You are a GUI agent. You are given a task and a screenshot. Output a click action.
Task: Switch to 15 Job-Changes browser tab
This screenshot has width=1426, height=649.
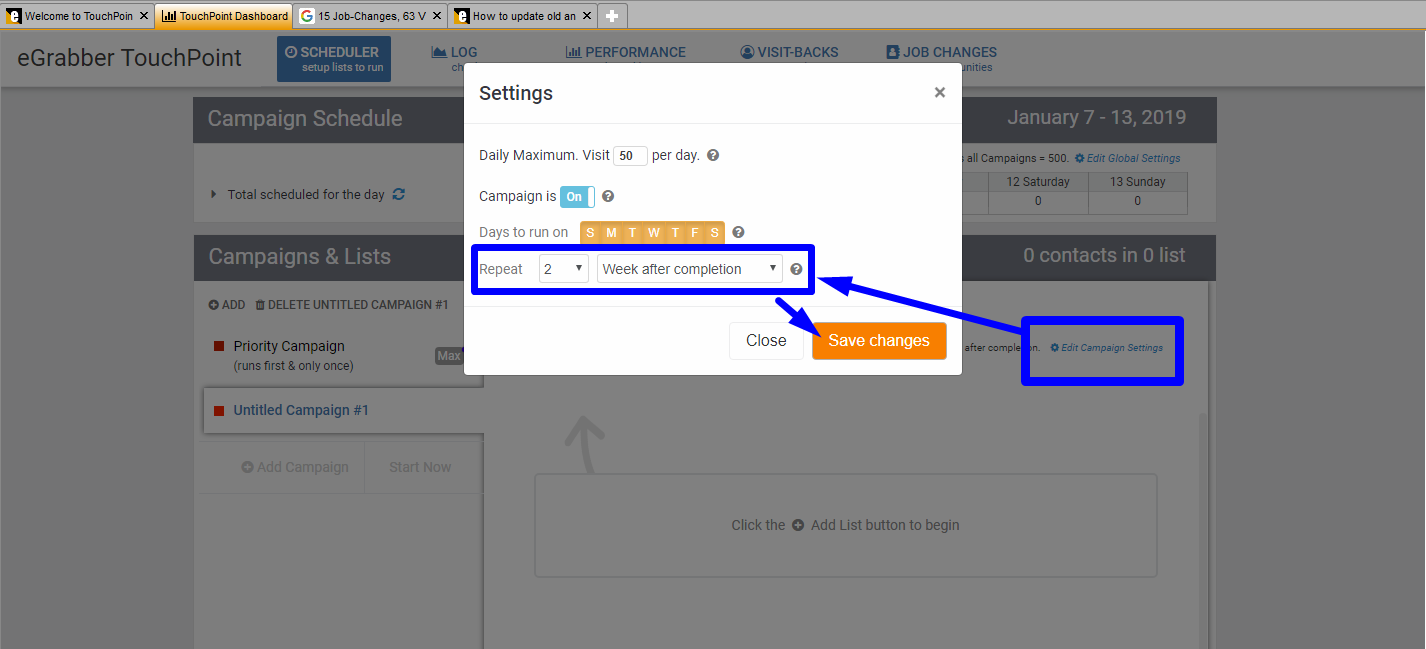(x=370, y=16)
